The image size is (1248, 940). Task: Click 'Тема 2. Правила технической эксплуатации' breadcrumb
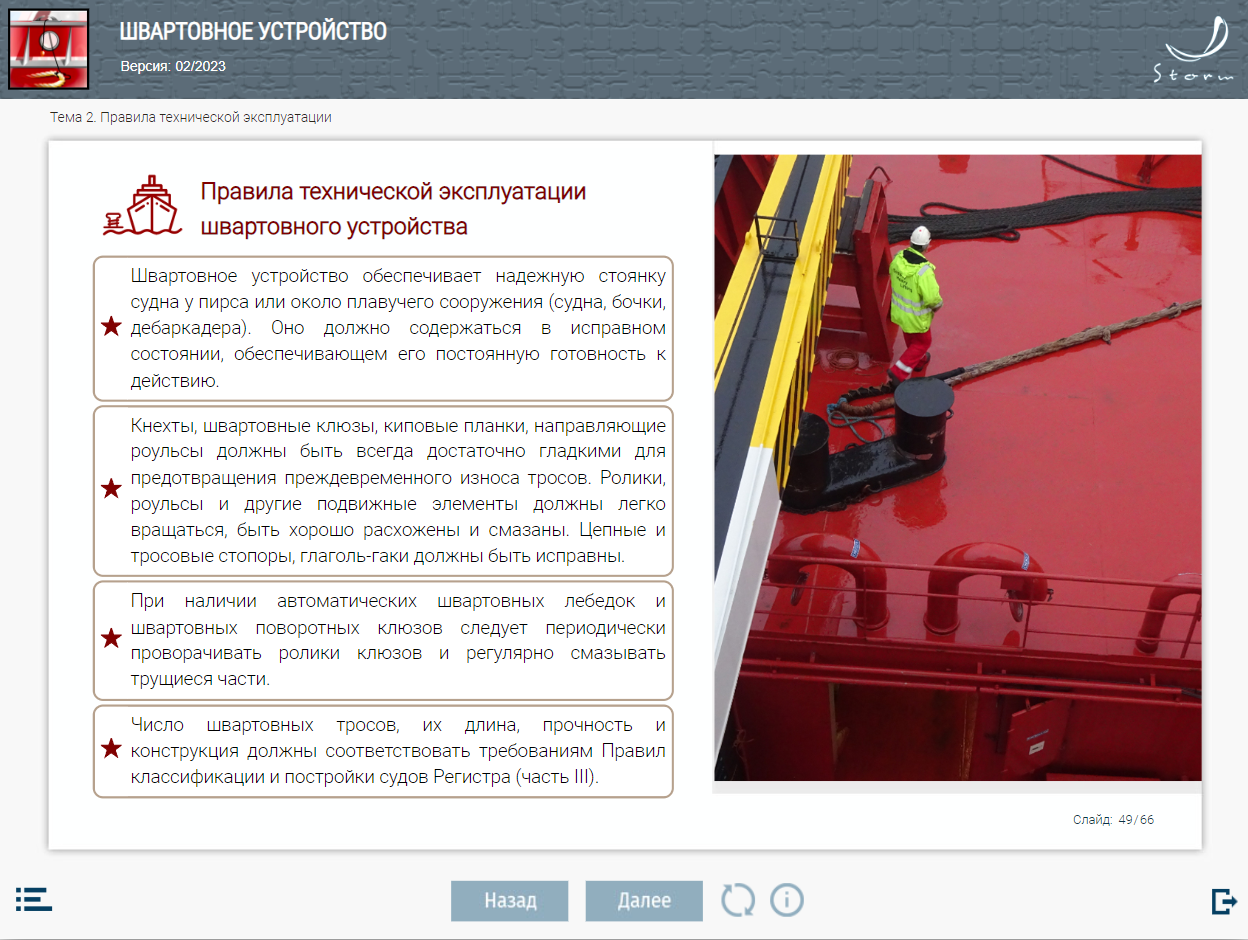coord(191,117)
